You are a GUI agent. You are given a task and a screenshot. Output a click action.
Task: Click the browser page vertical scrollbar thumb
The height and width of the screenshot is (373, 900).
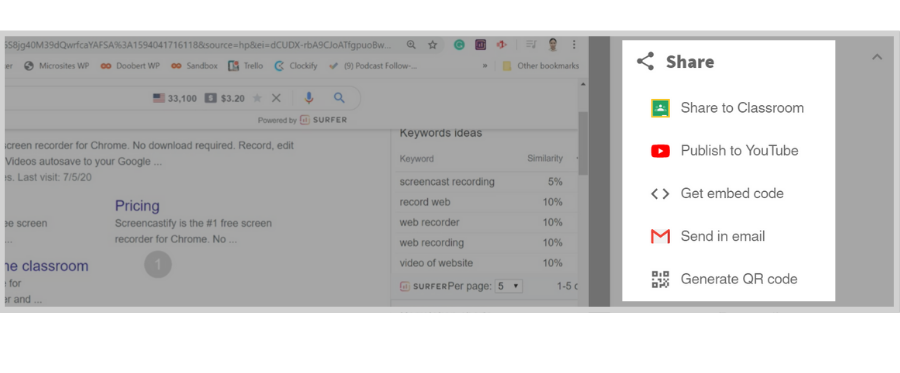coord(583,143)
